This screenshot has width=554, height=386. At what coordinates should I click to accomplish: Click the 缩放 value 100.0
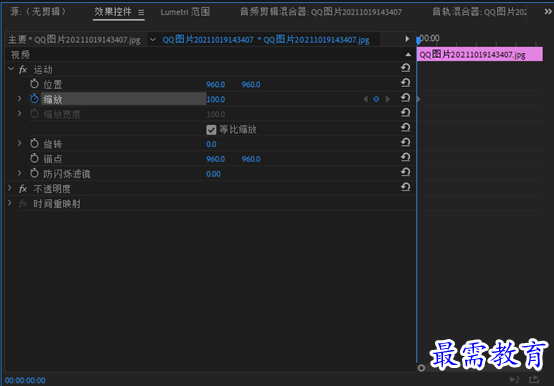coord(216,100)
